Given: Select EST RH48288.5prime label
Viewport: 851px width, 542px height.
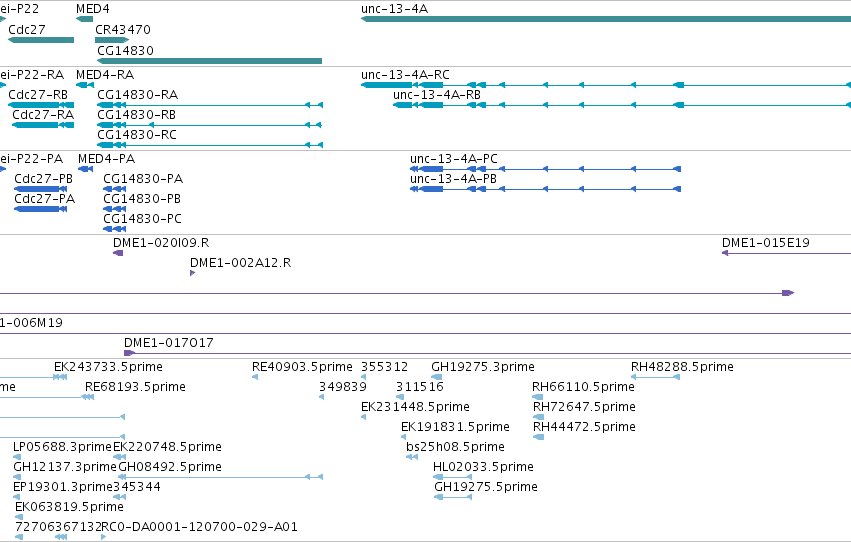Looking at the screenshot, I should [x=682, y=366].
